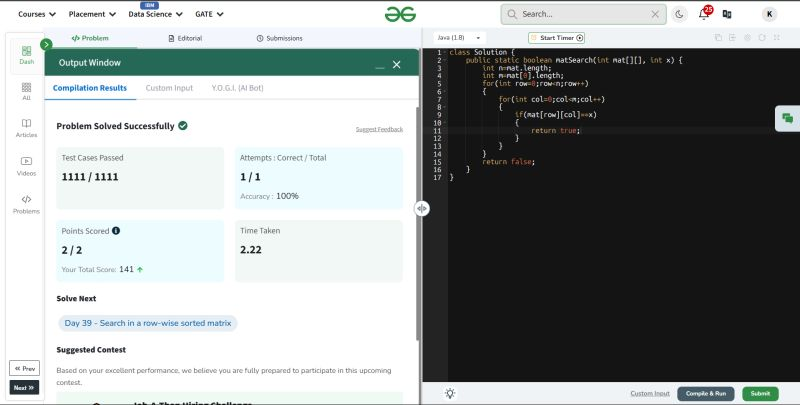Collapse code fold at line 8
800x405 pixels.
click(444, 107)
